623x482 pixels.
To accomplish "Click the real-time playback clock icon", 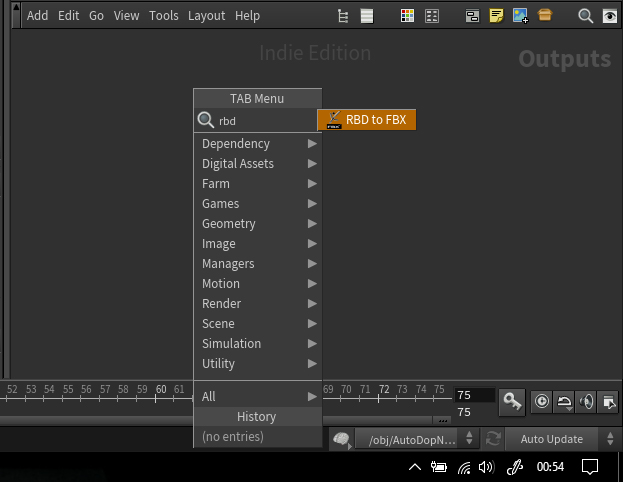I will tap(542, 401).
